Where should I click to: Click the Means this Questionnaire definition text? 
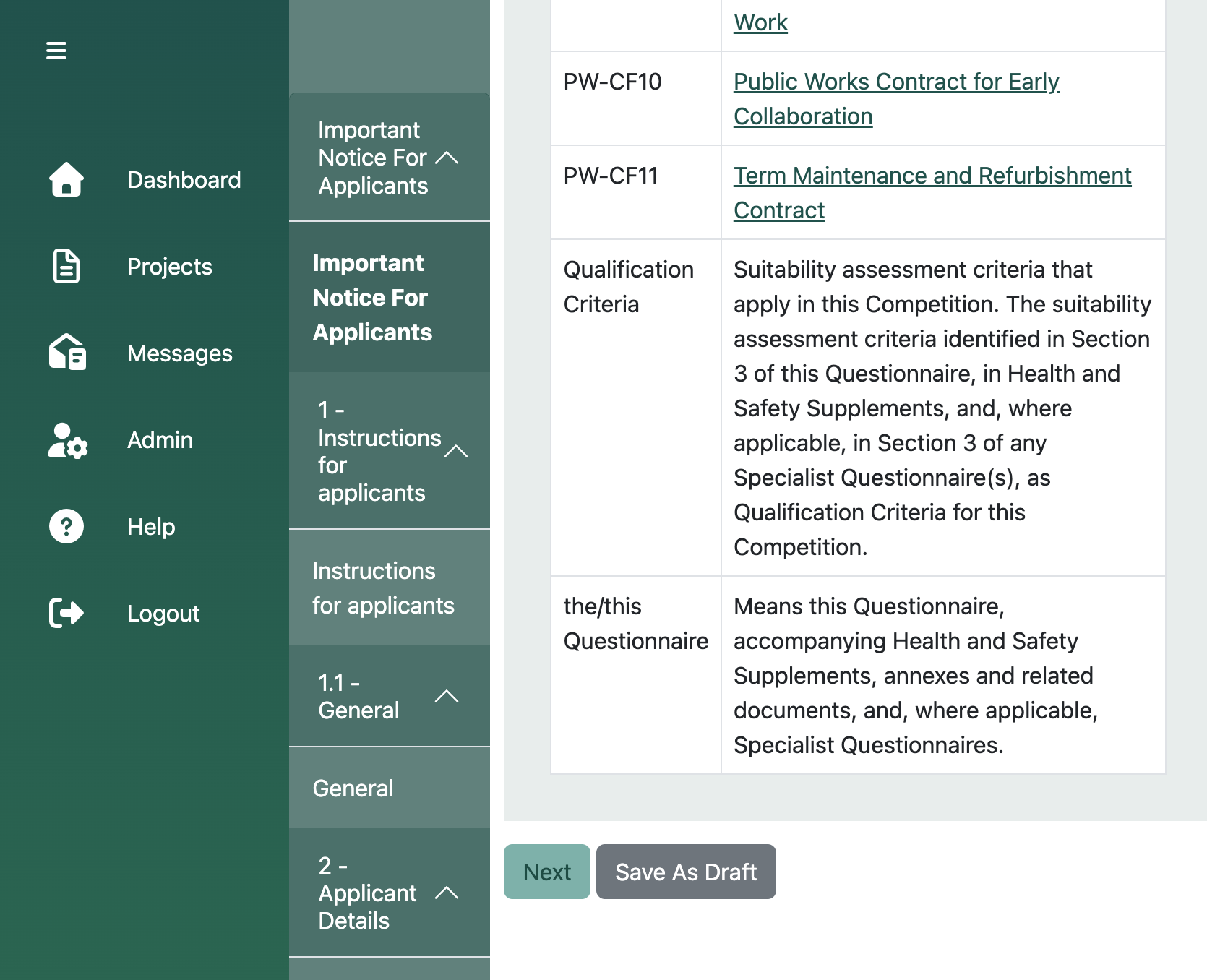click(x=916, y=676)
